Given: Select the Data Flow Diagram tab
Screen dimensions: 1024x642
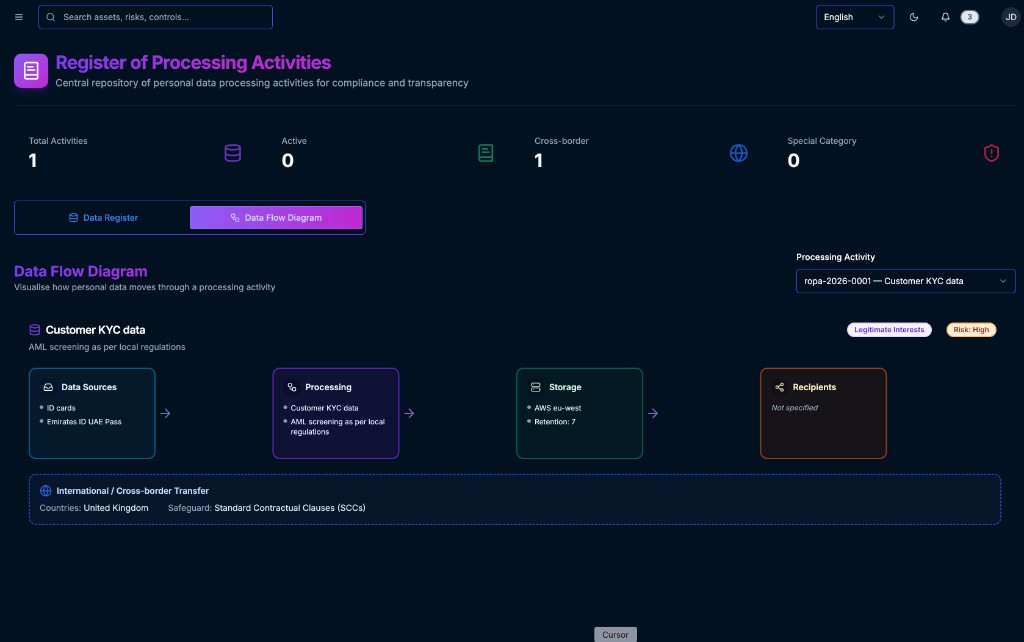Looking at the screenshot, I should (x=276, y=217).
